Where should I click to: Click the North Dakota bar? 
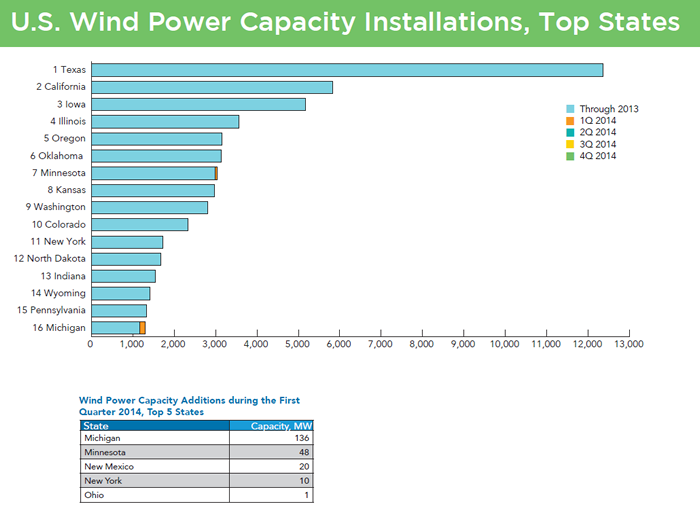126,259
